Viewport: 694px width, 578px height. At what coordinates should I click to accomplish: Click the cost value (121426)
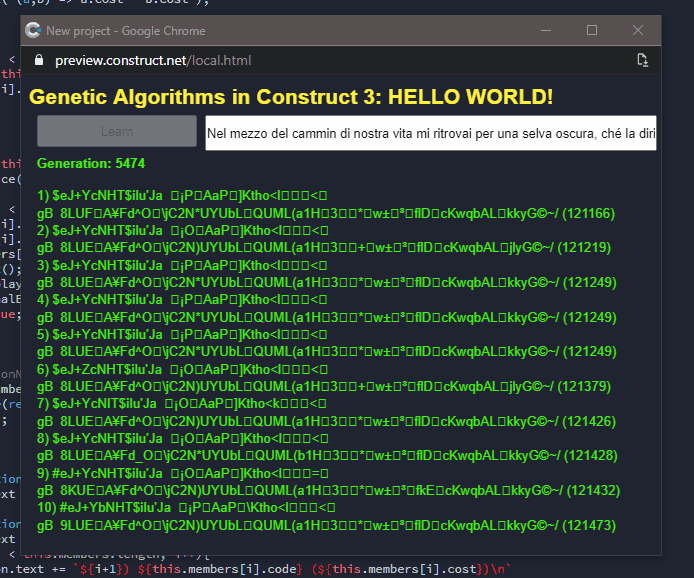589,421
